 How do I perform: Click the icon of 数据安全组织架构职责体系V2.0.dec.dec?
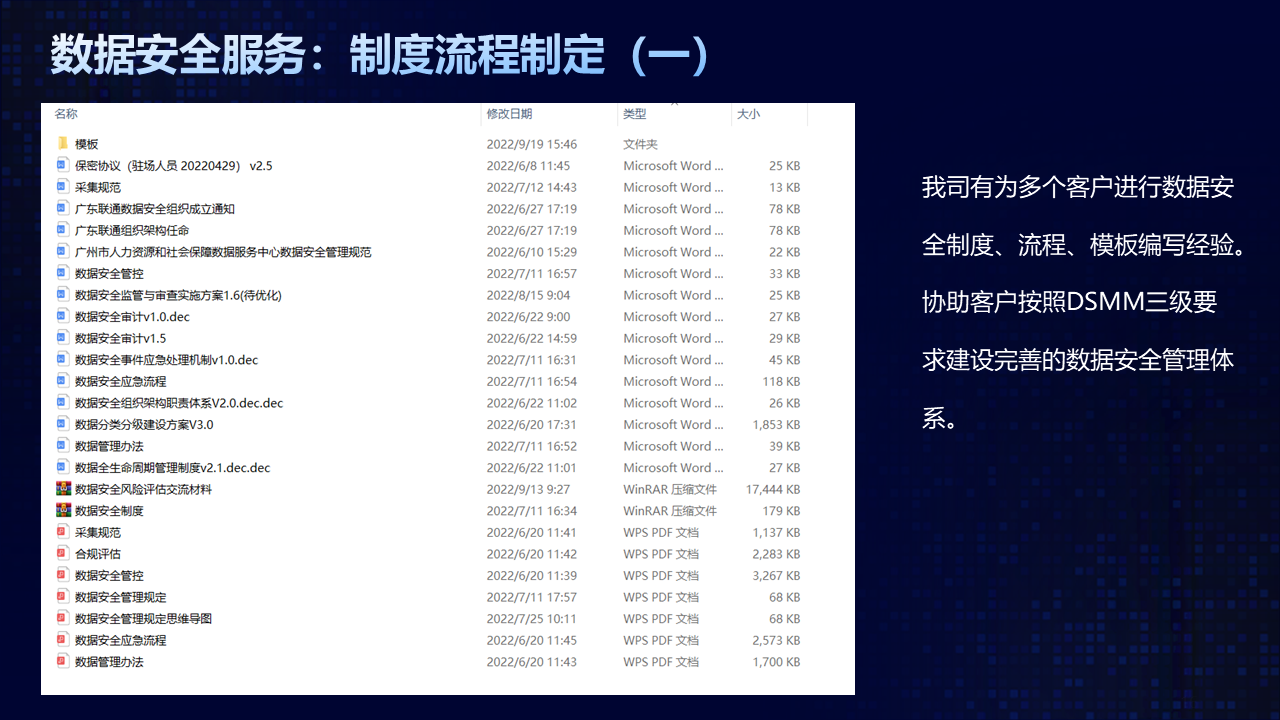[62, 403]
